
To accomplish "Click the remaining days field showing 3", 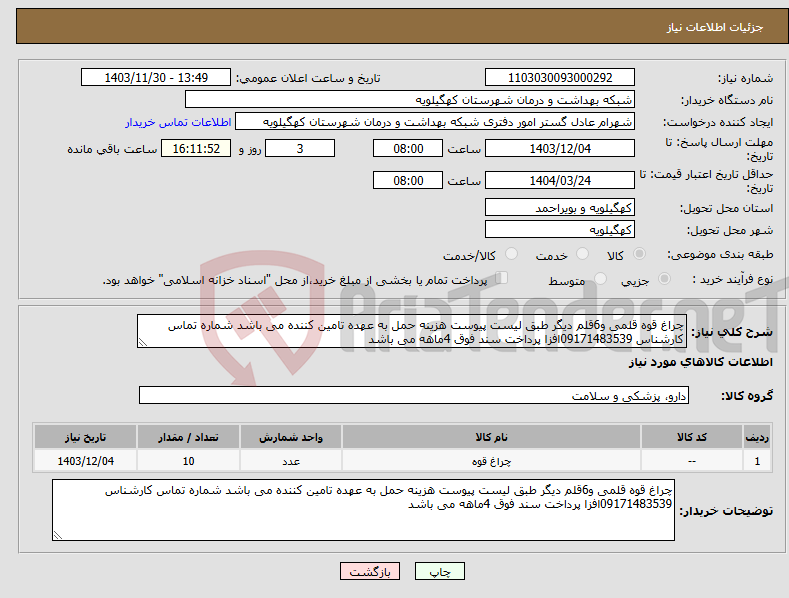I will click(x=300, y=148).
